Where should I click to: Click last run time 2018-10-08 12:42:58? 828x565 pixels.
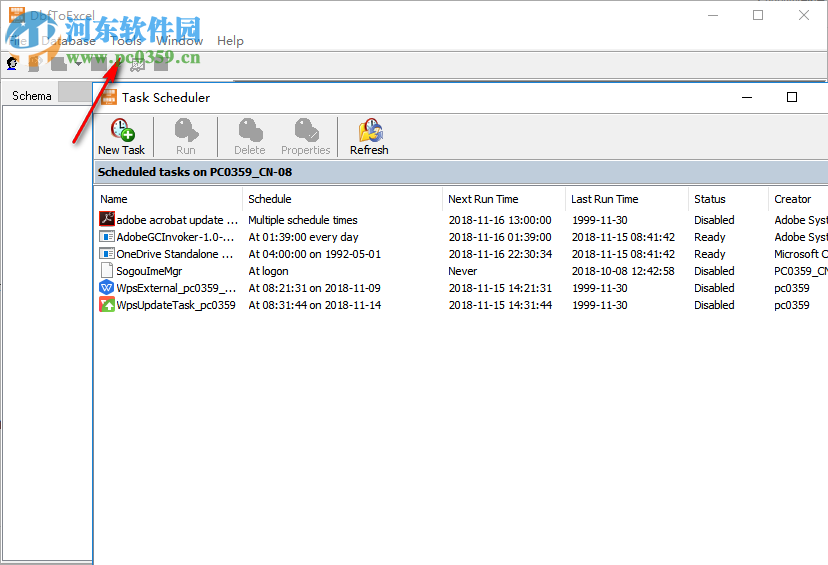click(623, 271)
